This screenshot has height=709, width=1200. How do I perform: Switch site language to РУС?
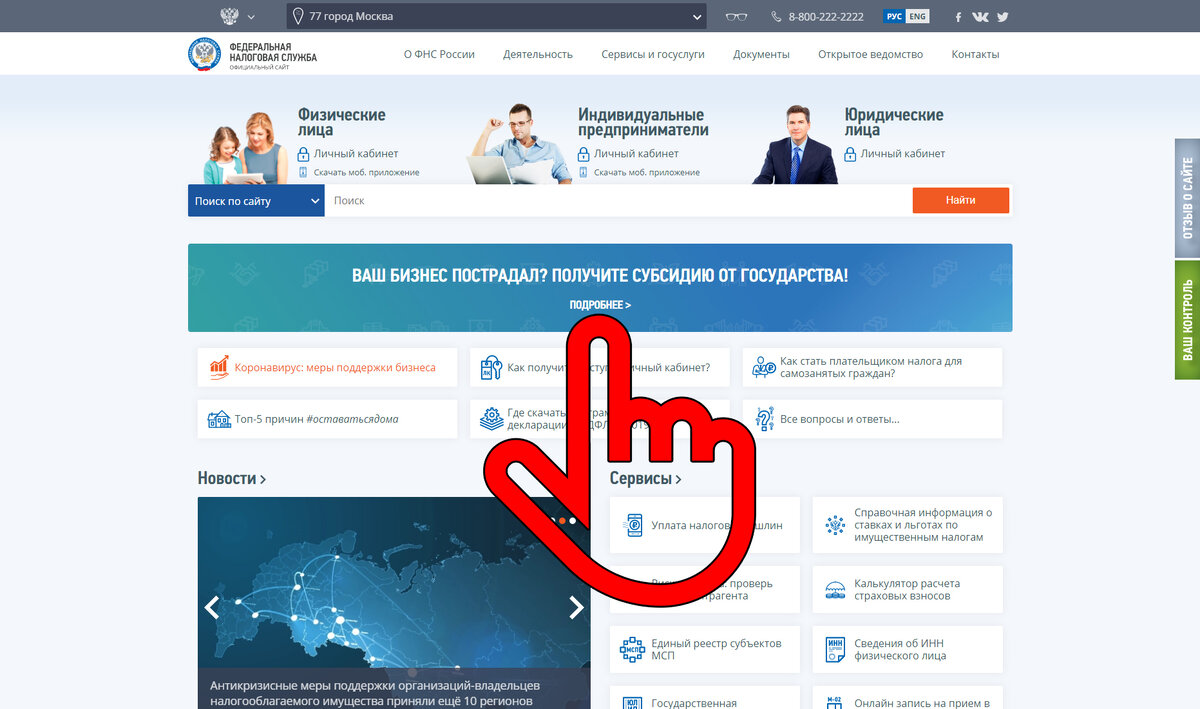pyautogui.click(x=893, y=17)
